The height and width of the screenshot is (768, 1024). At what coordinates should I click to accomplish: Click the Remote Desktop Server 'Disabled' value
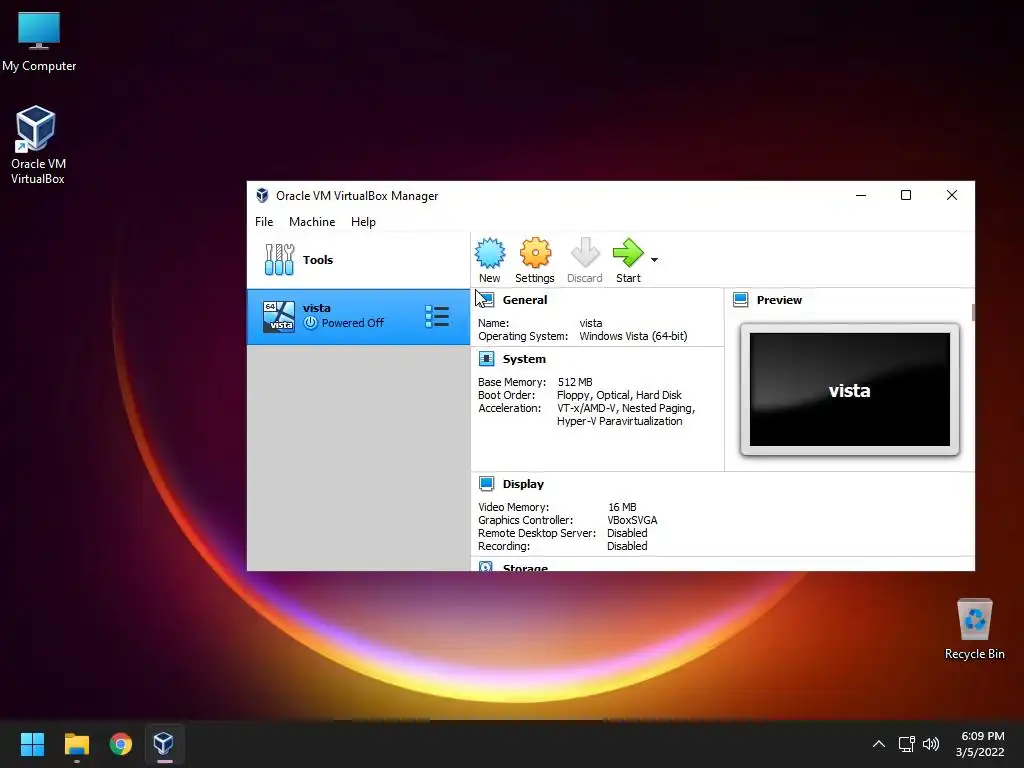(x=627, y=534)
